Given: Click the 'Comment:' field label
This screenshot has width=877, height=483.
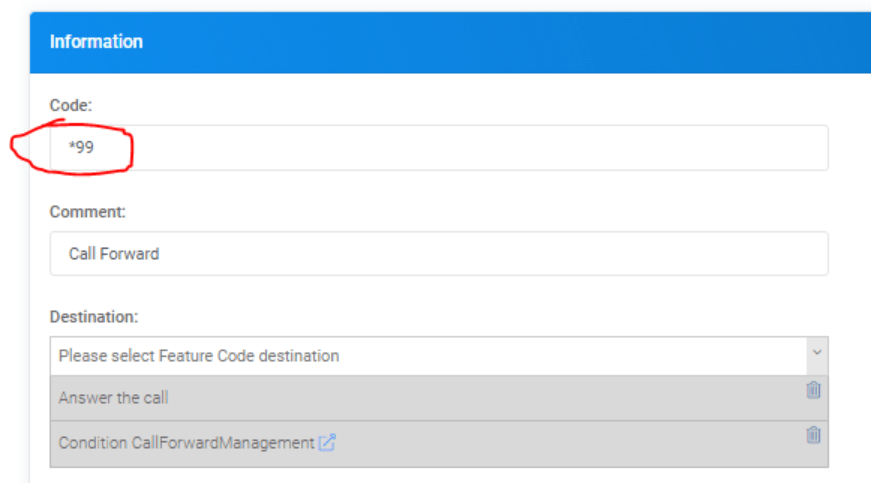Looking at the screenshot, I should click(x=88, y=211).
